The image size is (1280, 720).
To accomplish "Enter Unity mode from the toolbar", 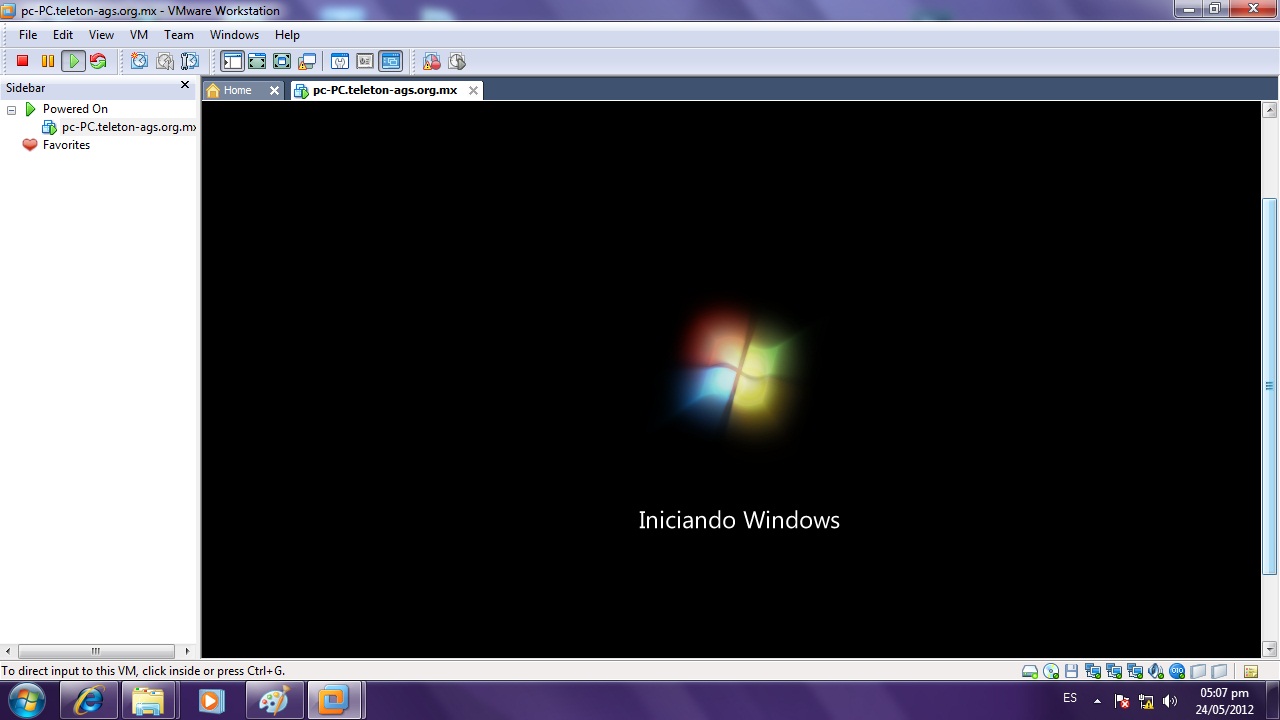I will 307,61.
